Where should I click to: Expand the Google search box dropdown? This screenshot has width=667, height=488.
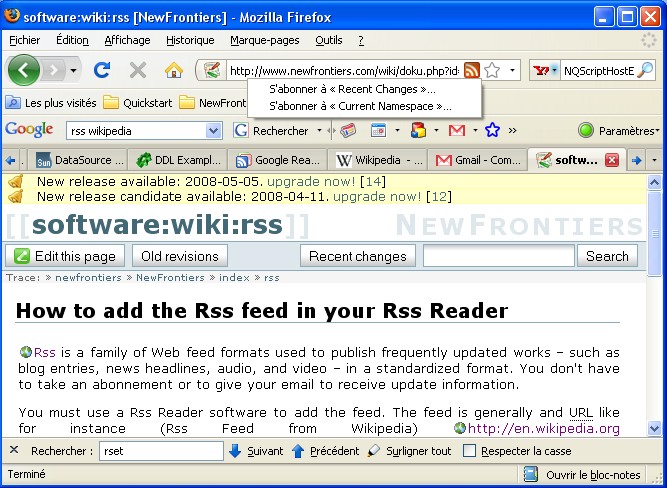[x=213, y=130]
